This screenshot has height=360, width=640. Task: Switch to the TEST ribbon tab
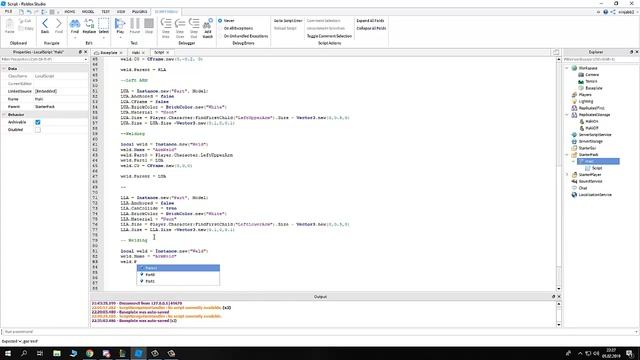[106, 12]
